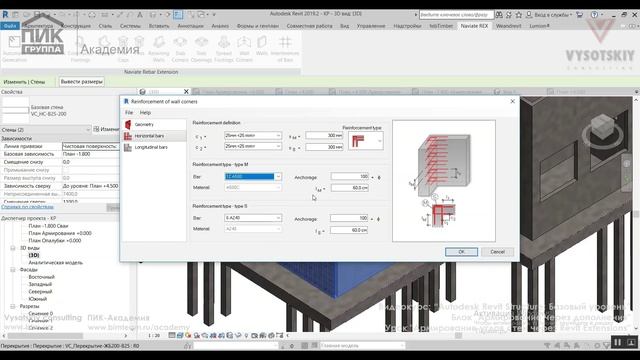Click the pause button on video overlay
Image resolution: width=640 pixels, height=360 pixels.
click(x=617, y=342)
